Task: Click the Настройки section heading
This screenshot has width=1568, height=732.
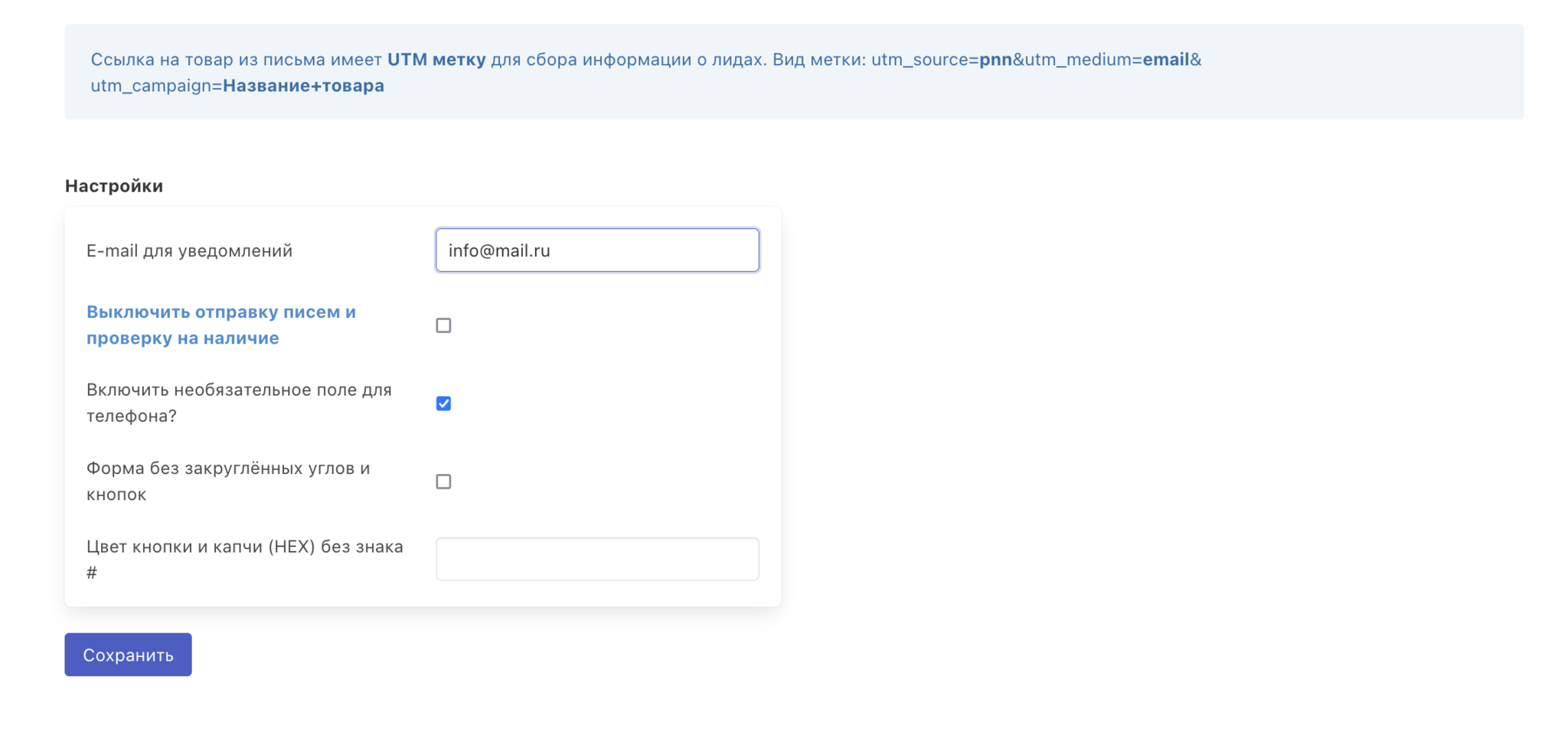Action: (x=114, y=185)
